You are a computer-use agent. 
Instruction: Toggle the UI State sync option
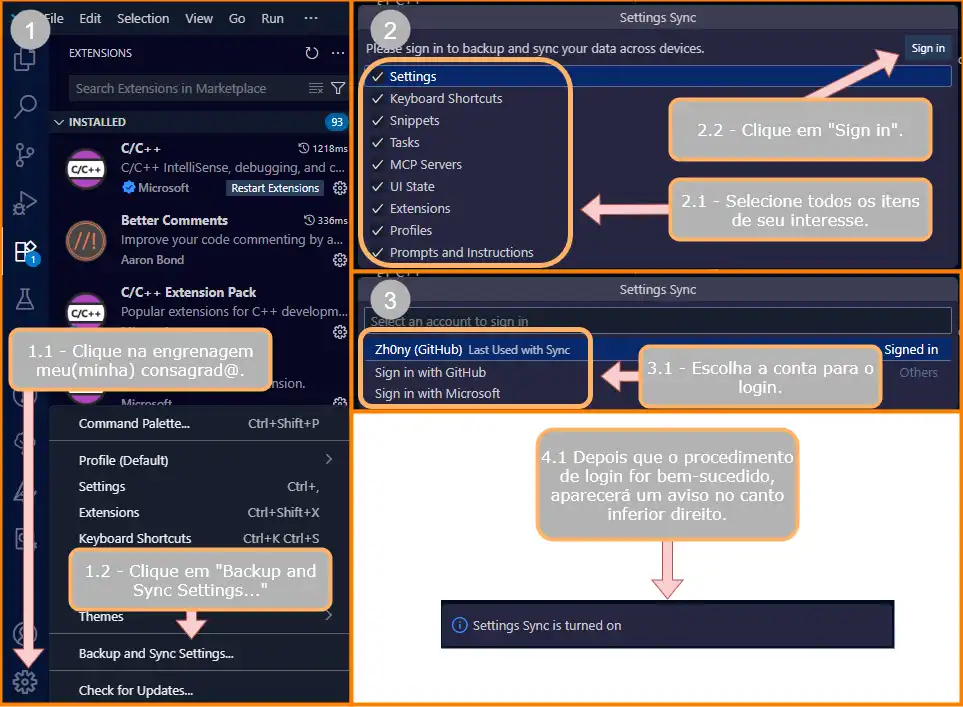[x=378, y=187]
